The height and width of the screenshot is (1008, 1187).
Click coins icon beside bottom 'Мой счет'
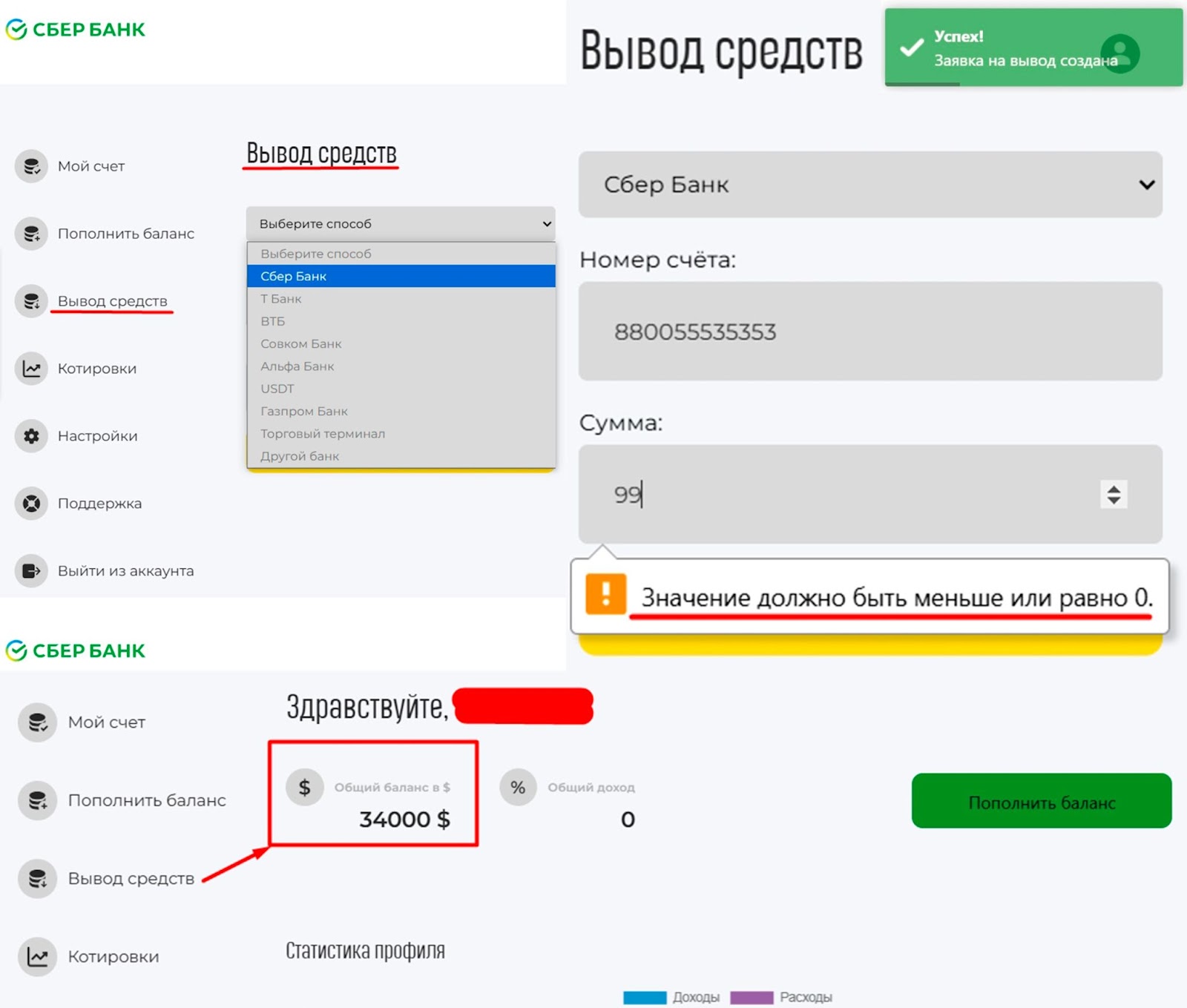[x=37, y=722]
